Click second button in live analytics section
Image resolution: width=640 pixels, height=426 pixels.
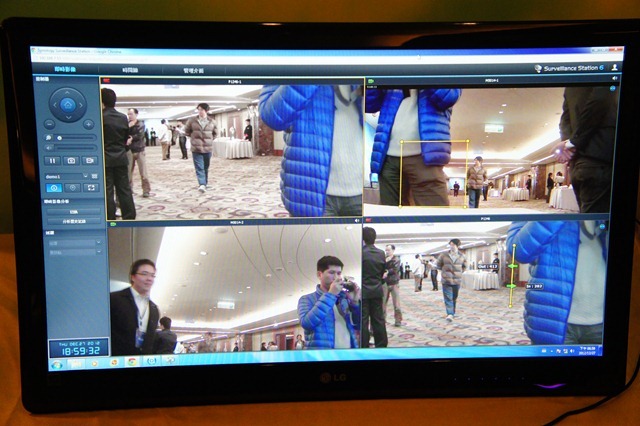(x=74, y=222)
